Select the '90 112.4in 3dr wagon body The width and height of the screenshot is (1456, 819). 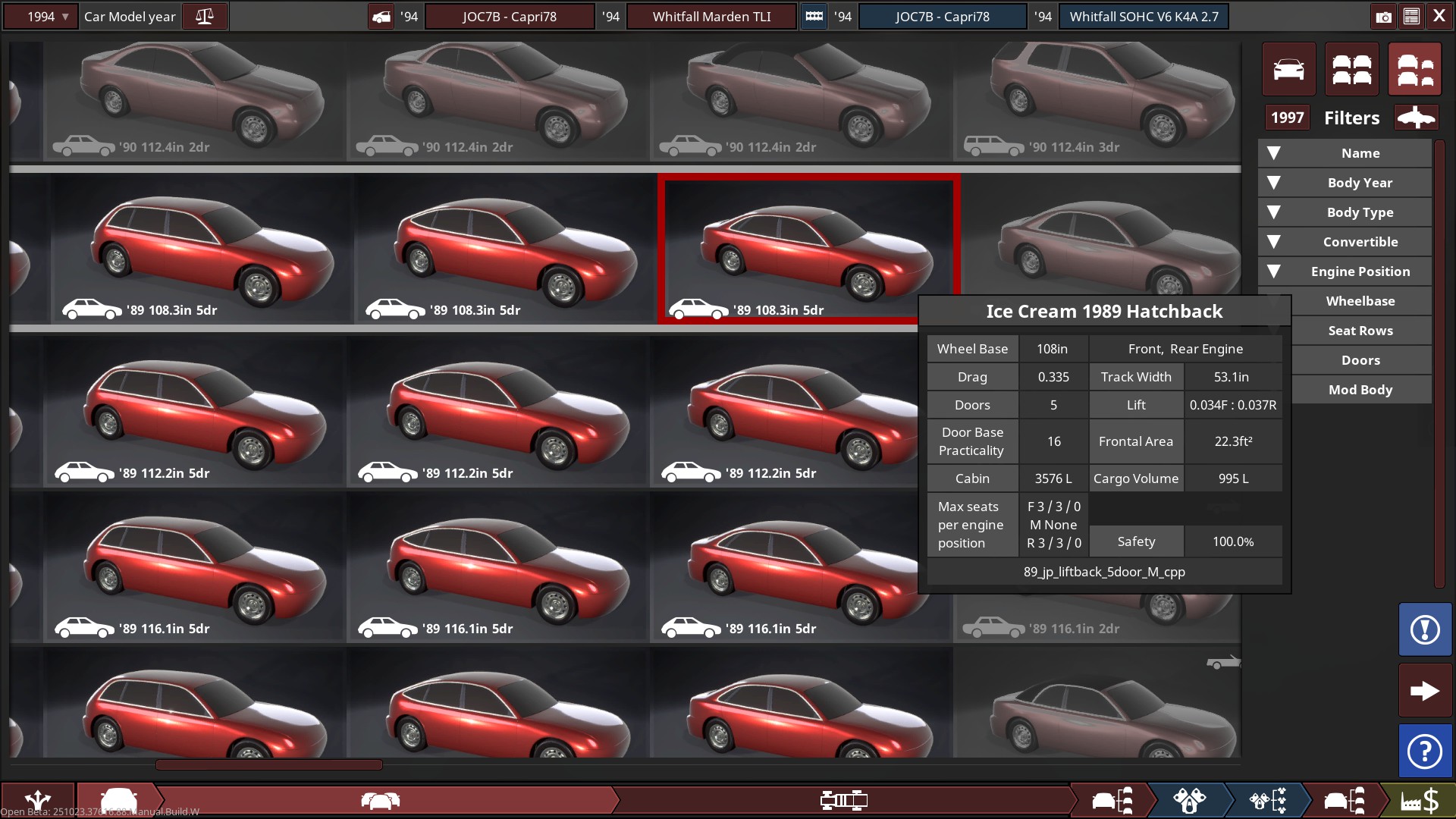click(x=1097, y=101)
